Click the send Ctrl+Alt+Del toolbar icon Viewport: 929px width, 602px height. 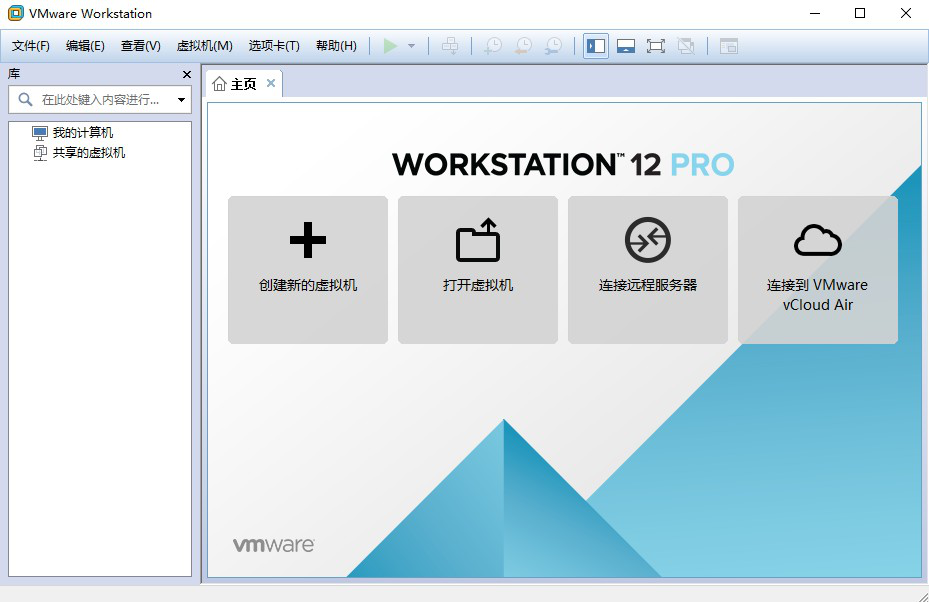tap(450, 46)
